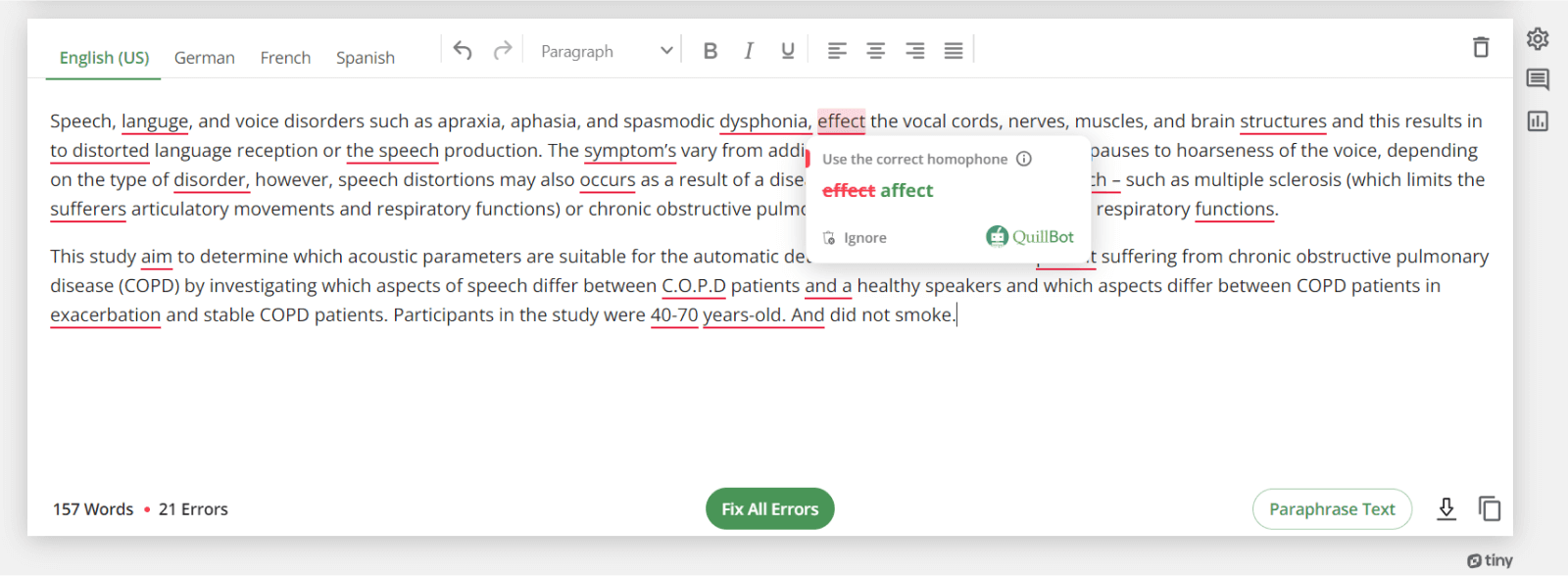This screenshot has width=1568, height=576.
Task: Align text to the right
Action: (914, 51)
